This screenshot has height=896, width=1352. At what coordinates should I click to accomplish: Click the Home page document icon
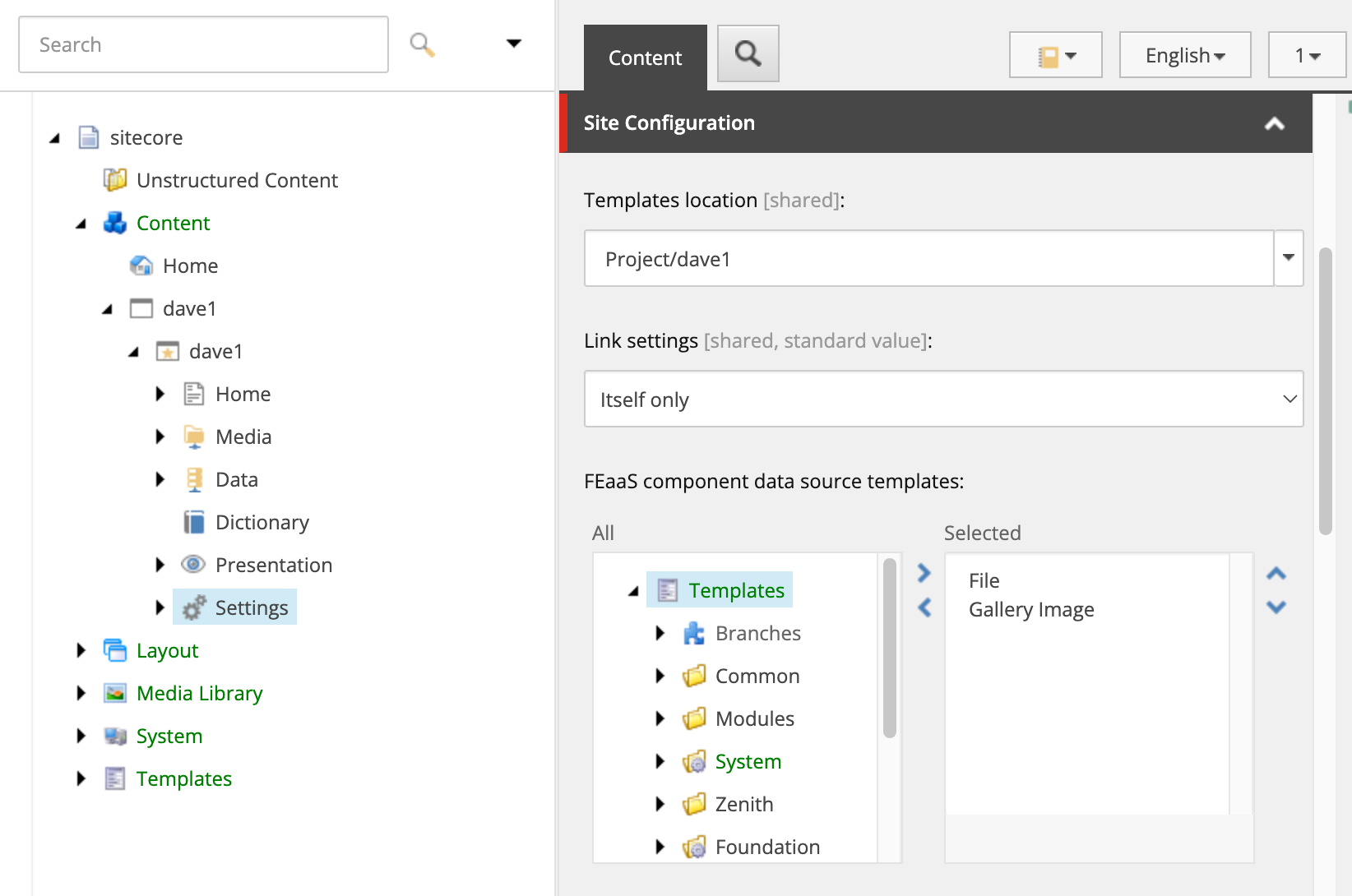tap(194, 394)
